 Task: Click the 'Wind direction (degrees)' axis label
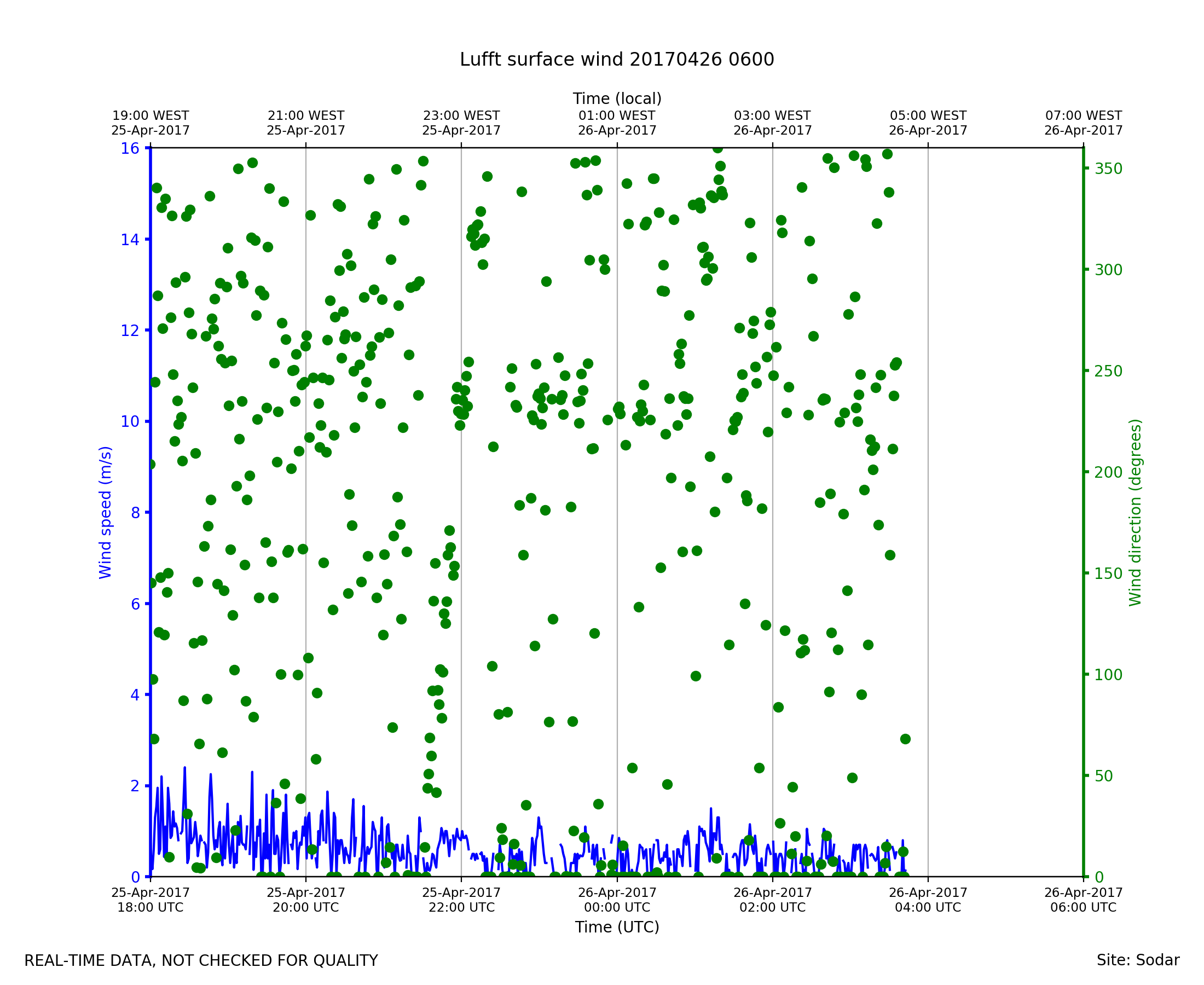1135,512
